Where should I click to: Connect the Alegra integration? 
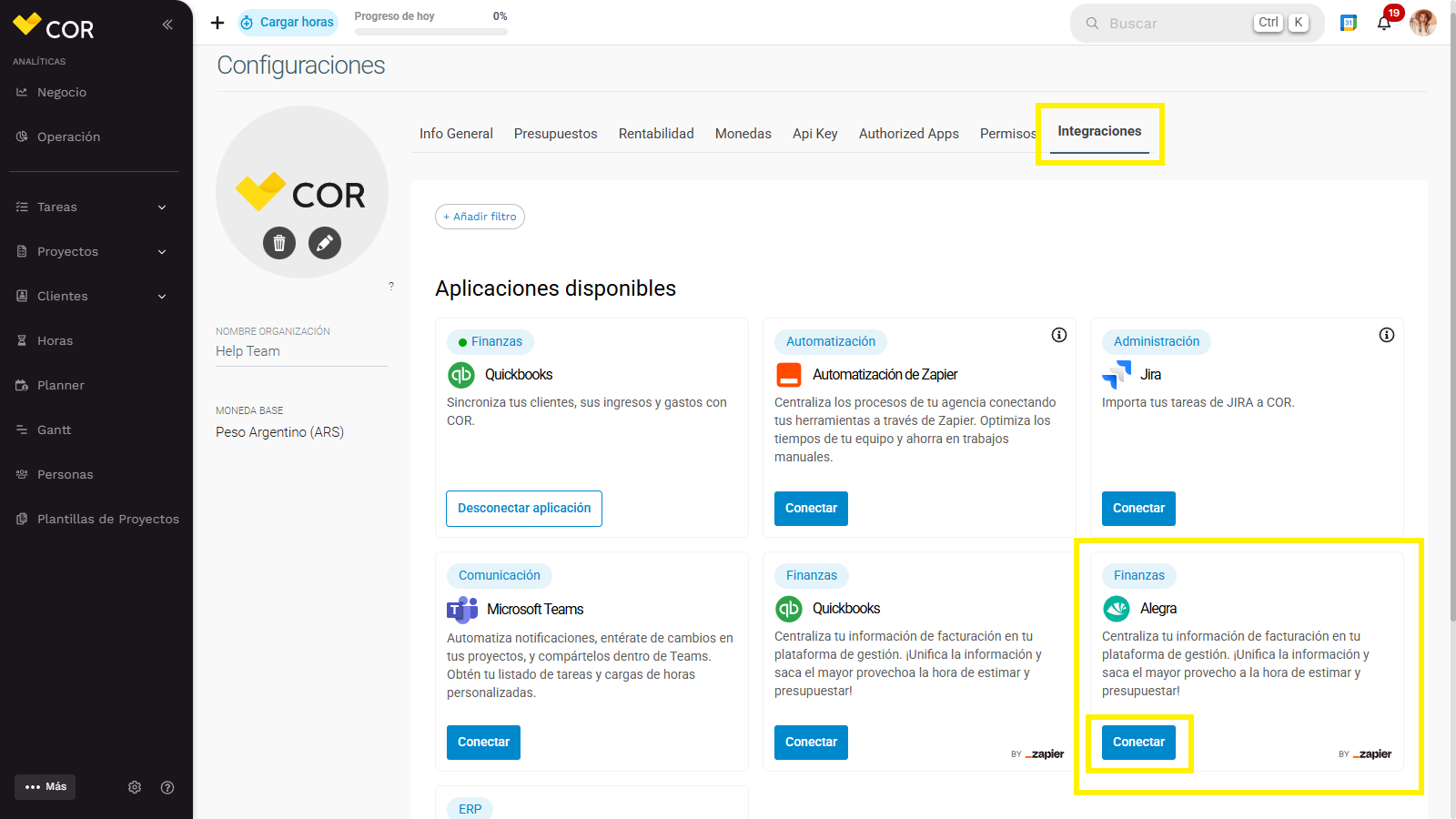[1138, 743]
